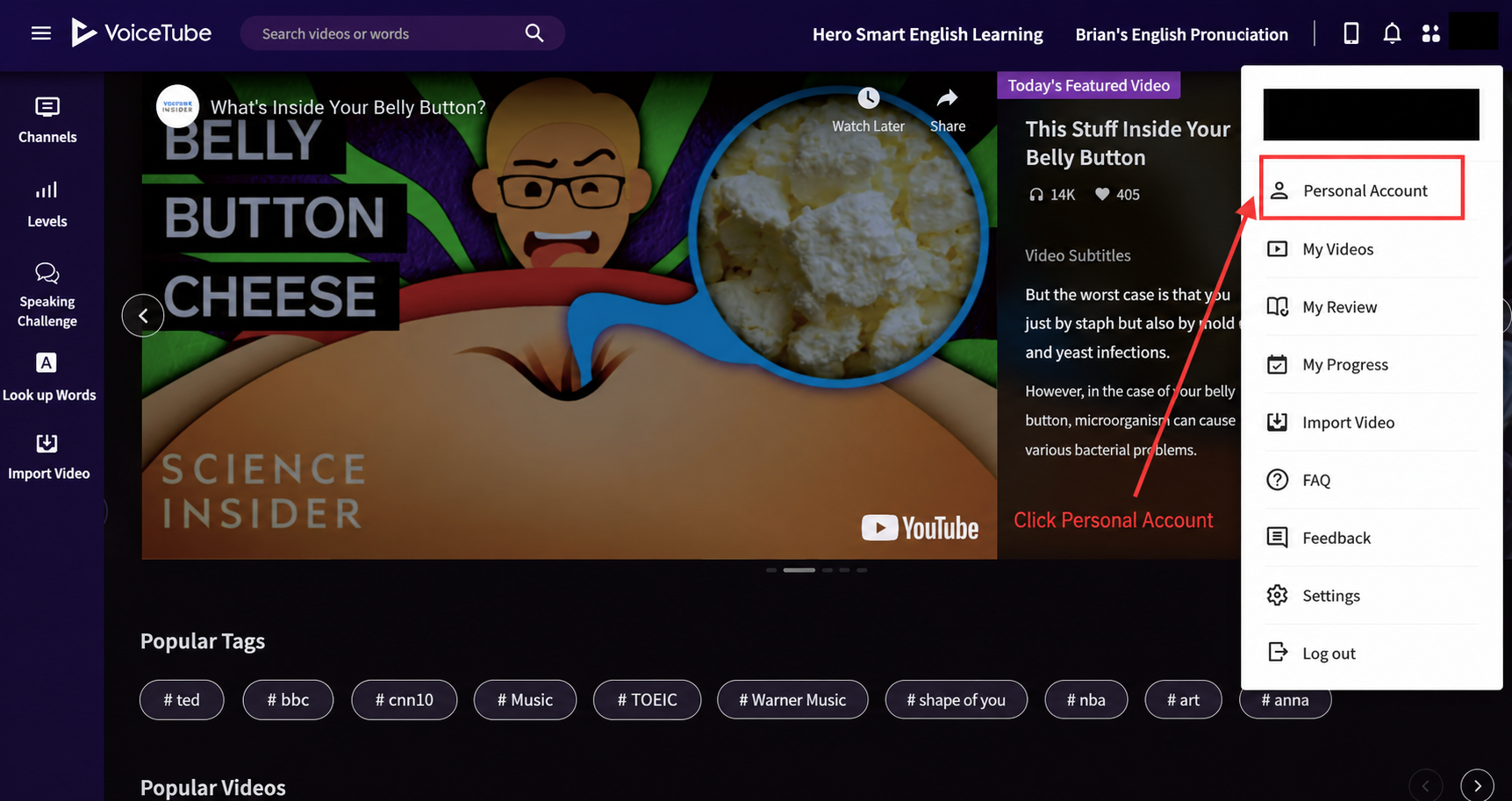Select My Progress from the menu
The width and height of the screenshot is (1512, 801).
[1372, 365]
